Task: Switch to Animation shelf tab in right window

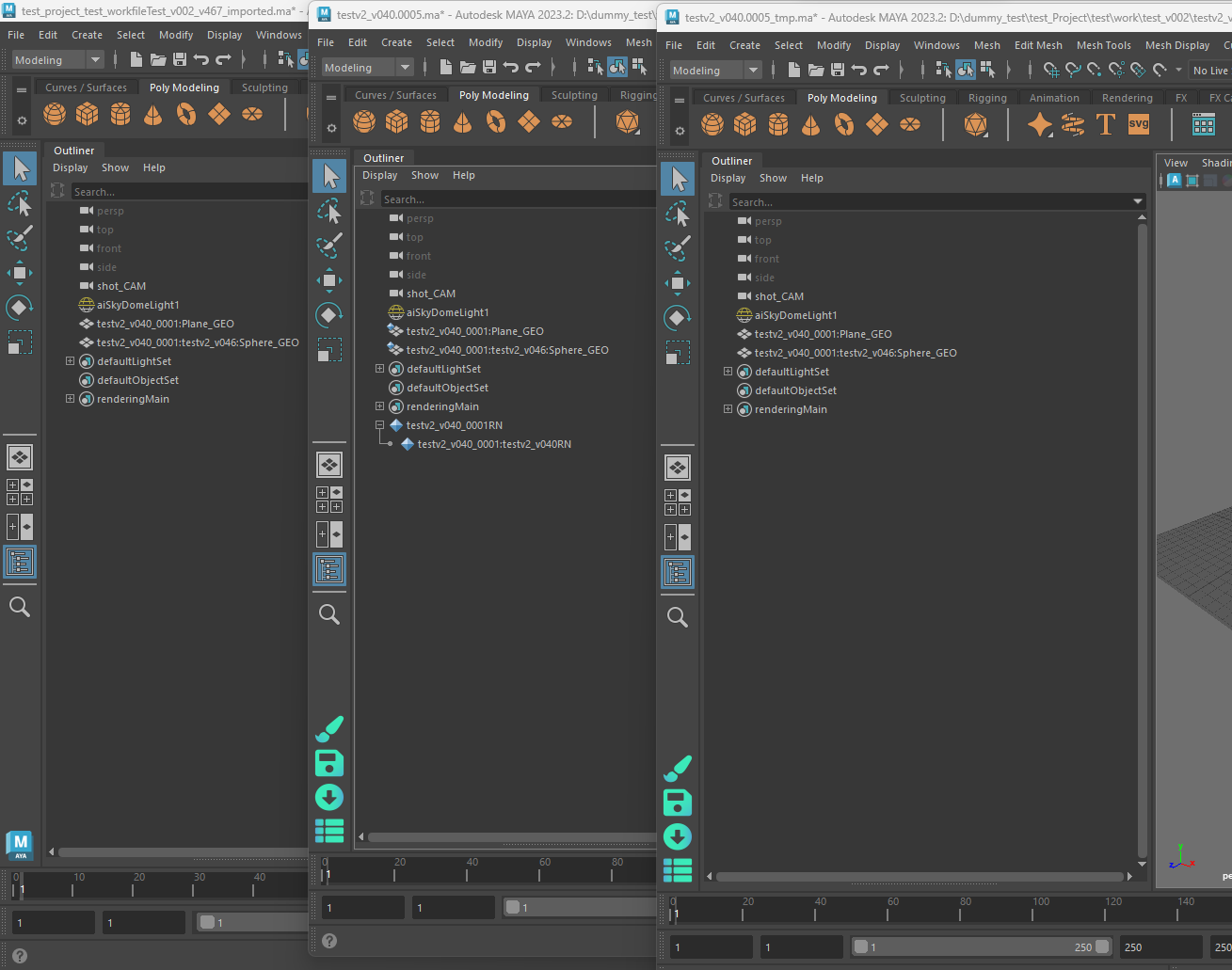Action: pos(1054,98)
